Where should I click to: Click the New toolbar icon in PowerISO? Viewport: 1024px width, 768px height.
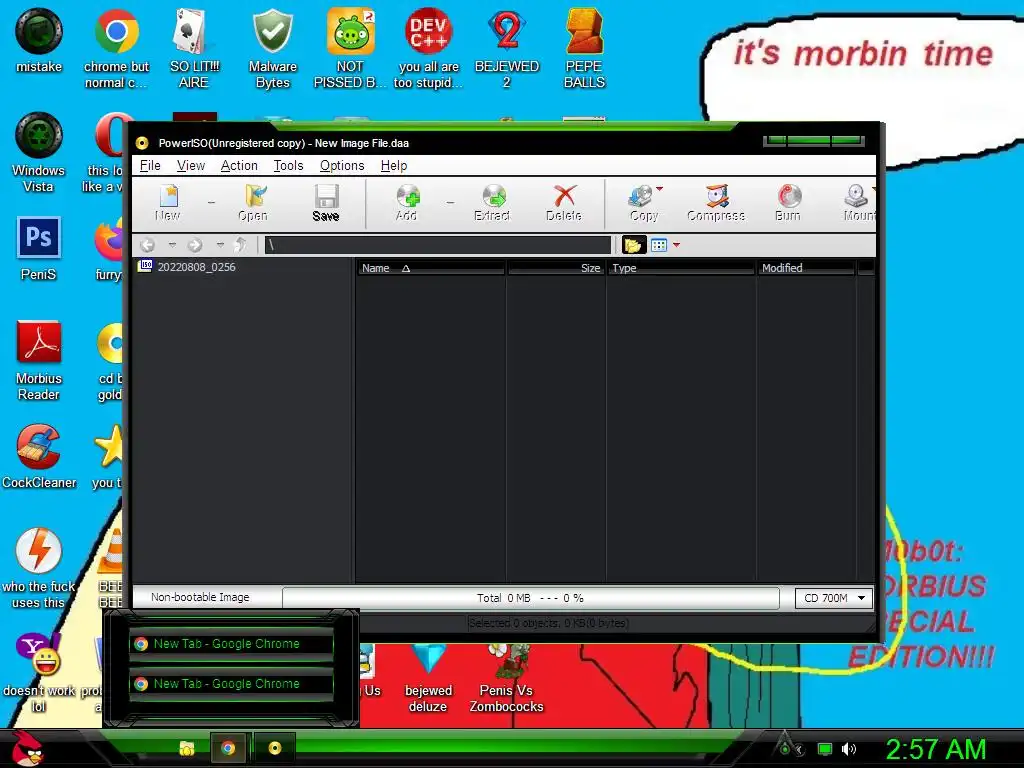click(168, 203)
